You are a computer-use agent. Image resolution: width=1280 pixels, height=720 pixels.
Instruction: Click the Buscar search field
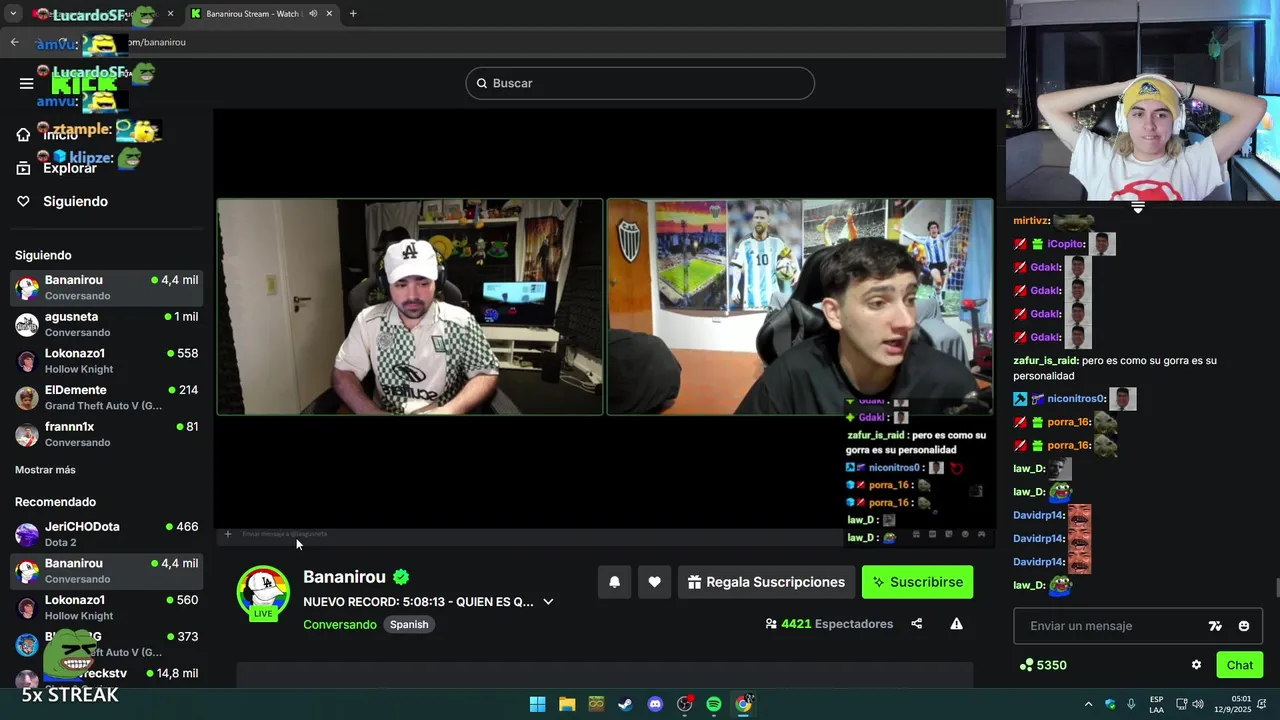(640, 83)
